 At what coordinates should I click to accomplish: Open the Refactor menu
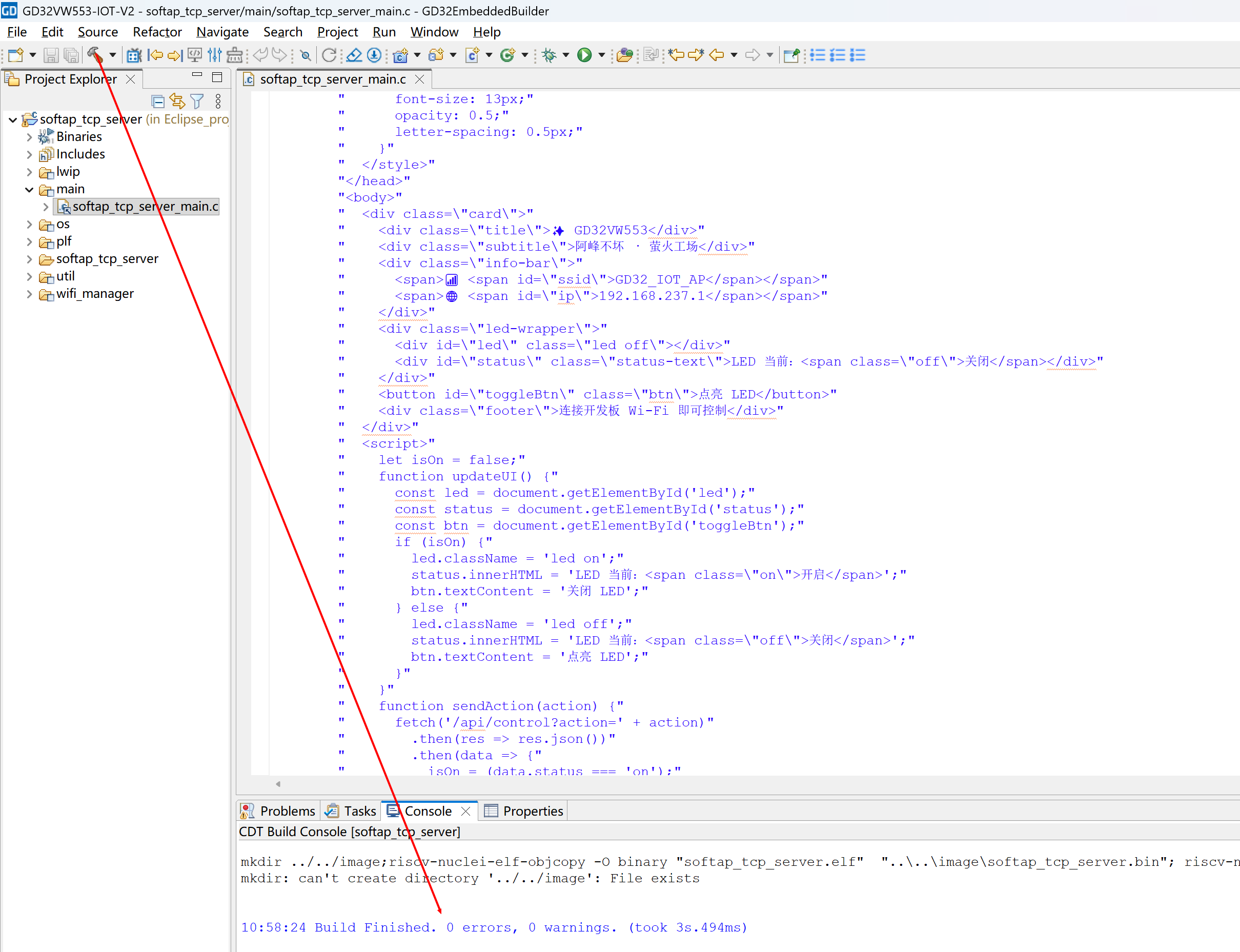[157, 32]
